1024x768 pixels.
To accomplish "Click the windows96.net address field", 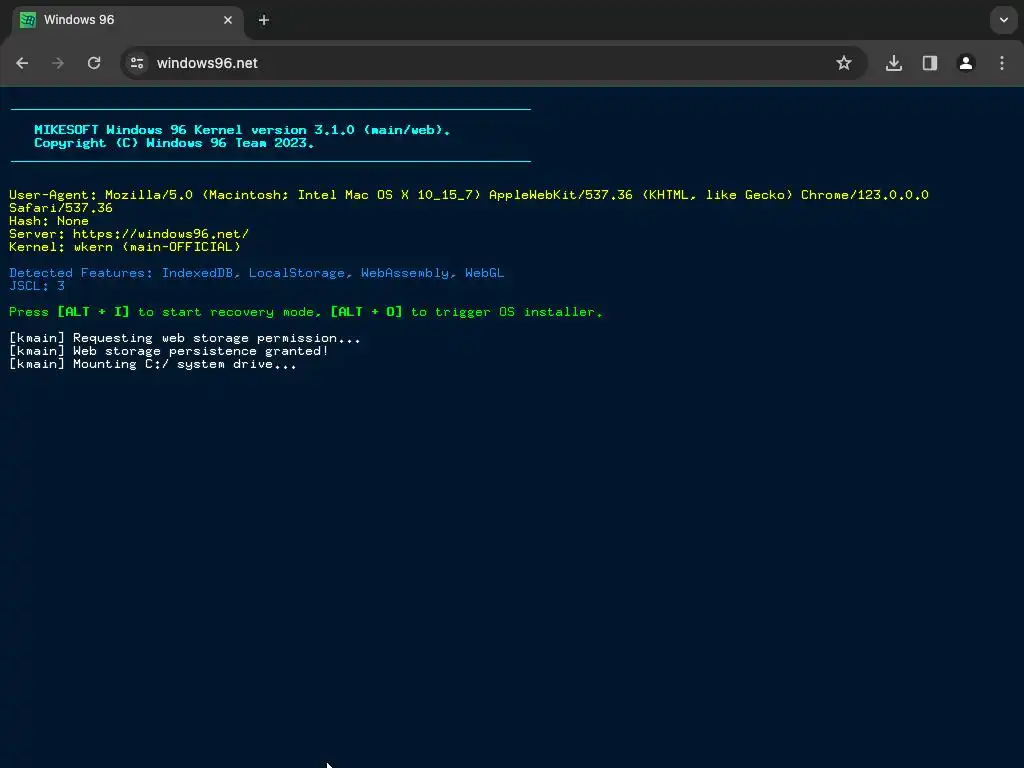I will click(494, 63).
